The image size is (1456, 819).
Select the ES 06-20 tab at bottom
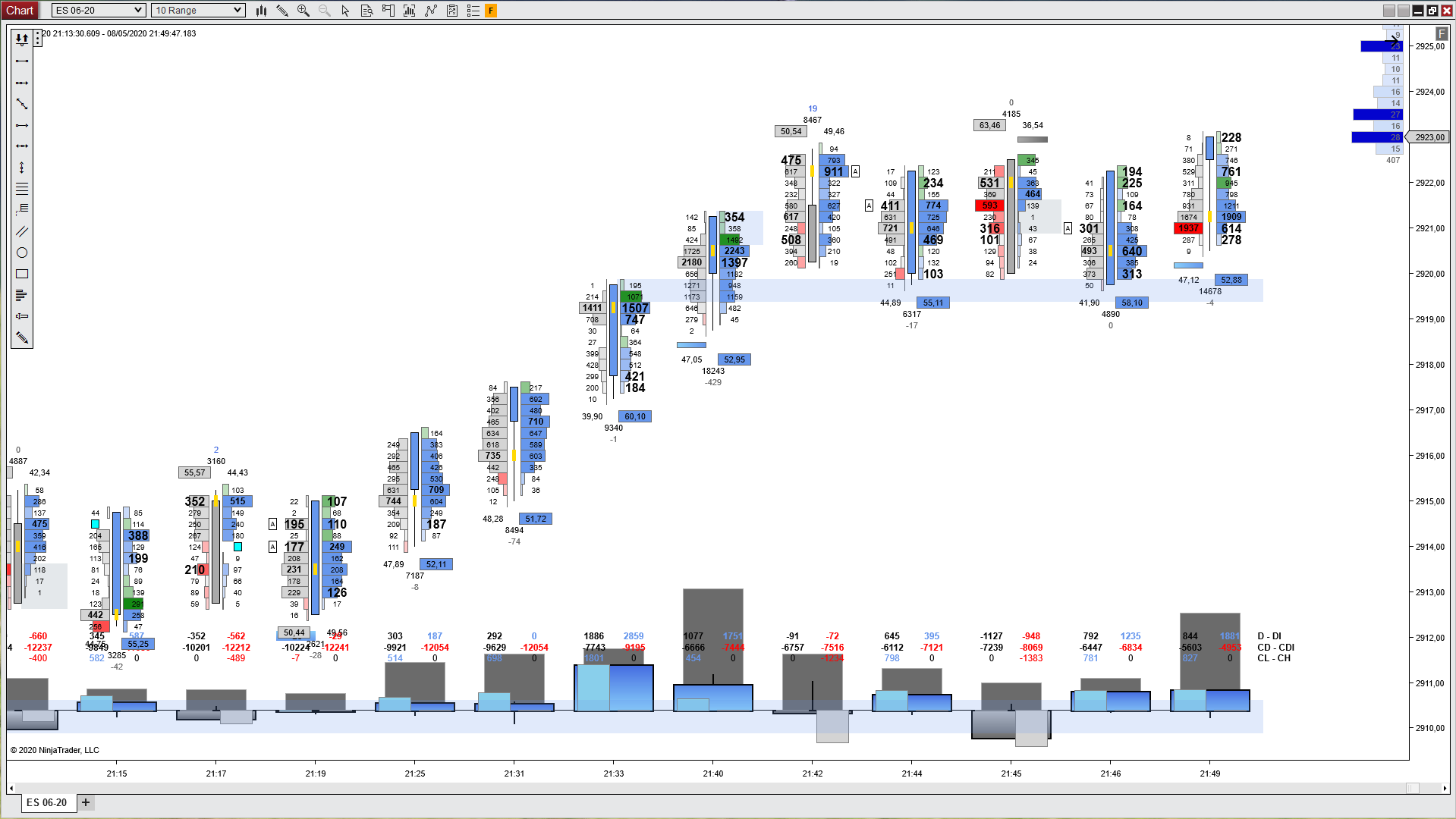pos(47,802)
